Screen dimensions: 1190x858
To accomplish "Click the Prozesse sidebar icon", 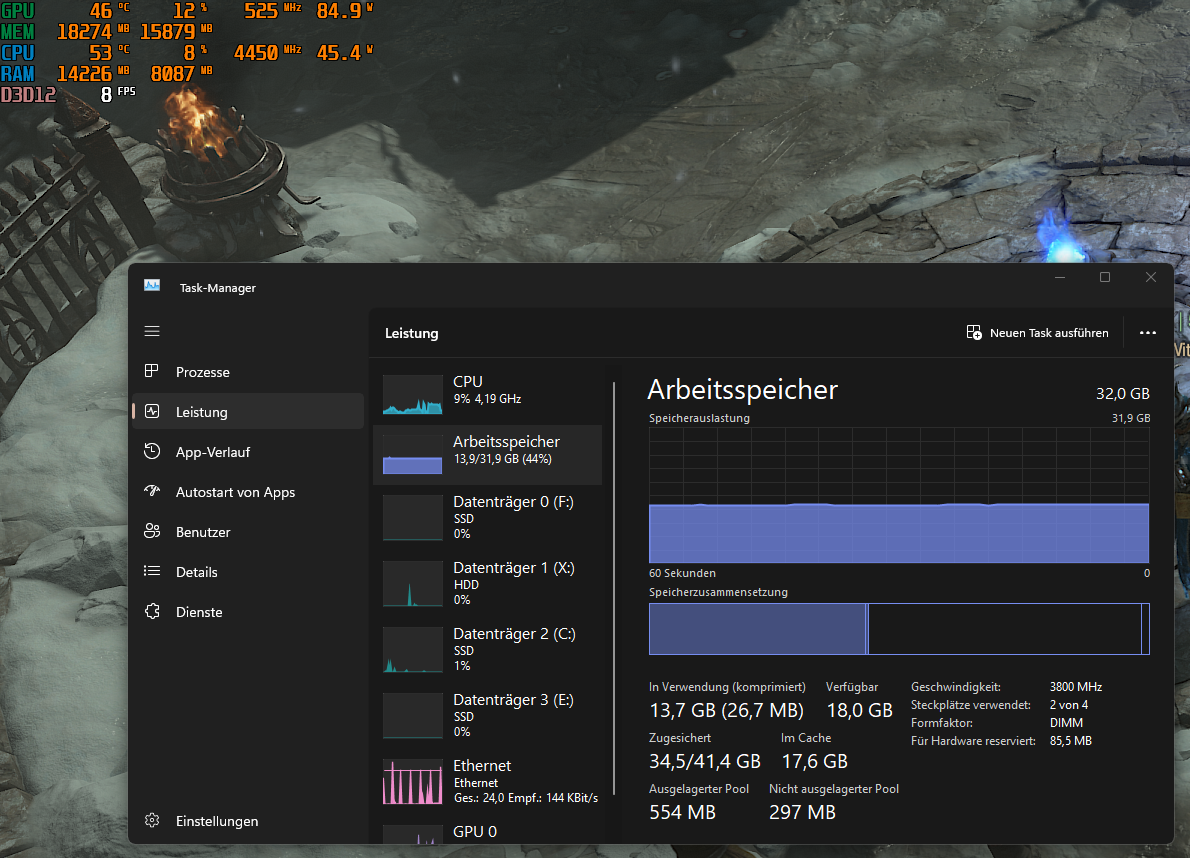I will click(x=152, y=371).
